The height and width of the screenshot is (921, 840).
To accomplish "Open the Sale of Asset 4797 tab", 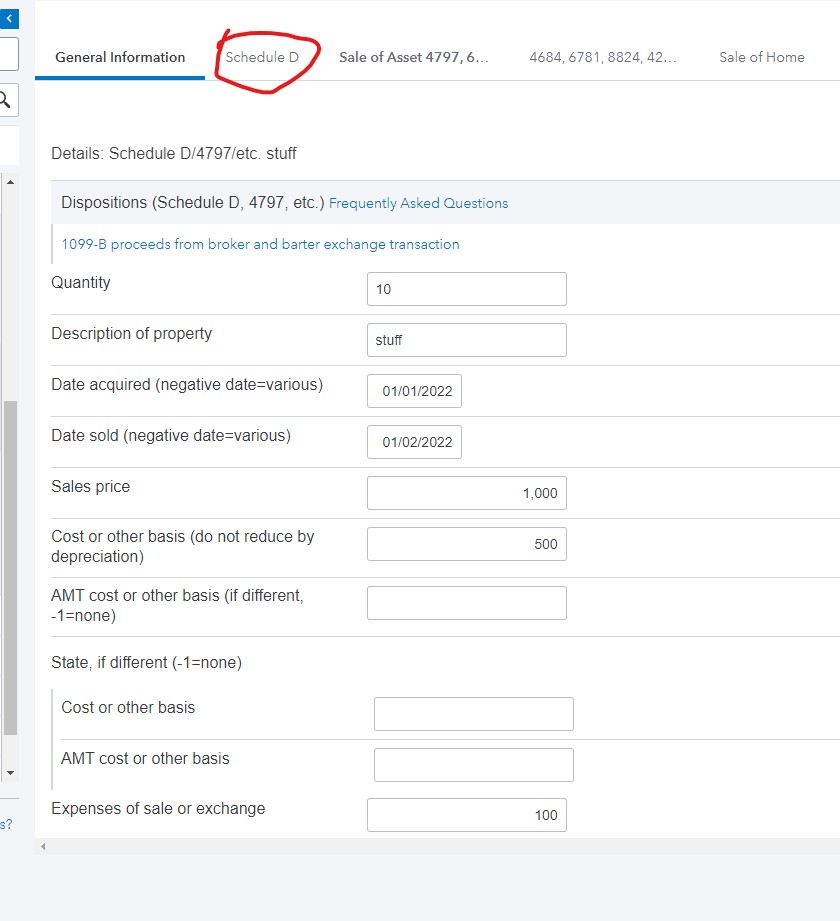I will click(x=414, y=57).
